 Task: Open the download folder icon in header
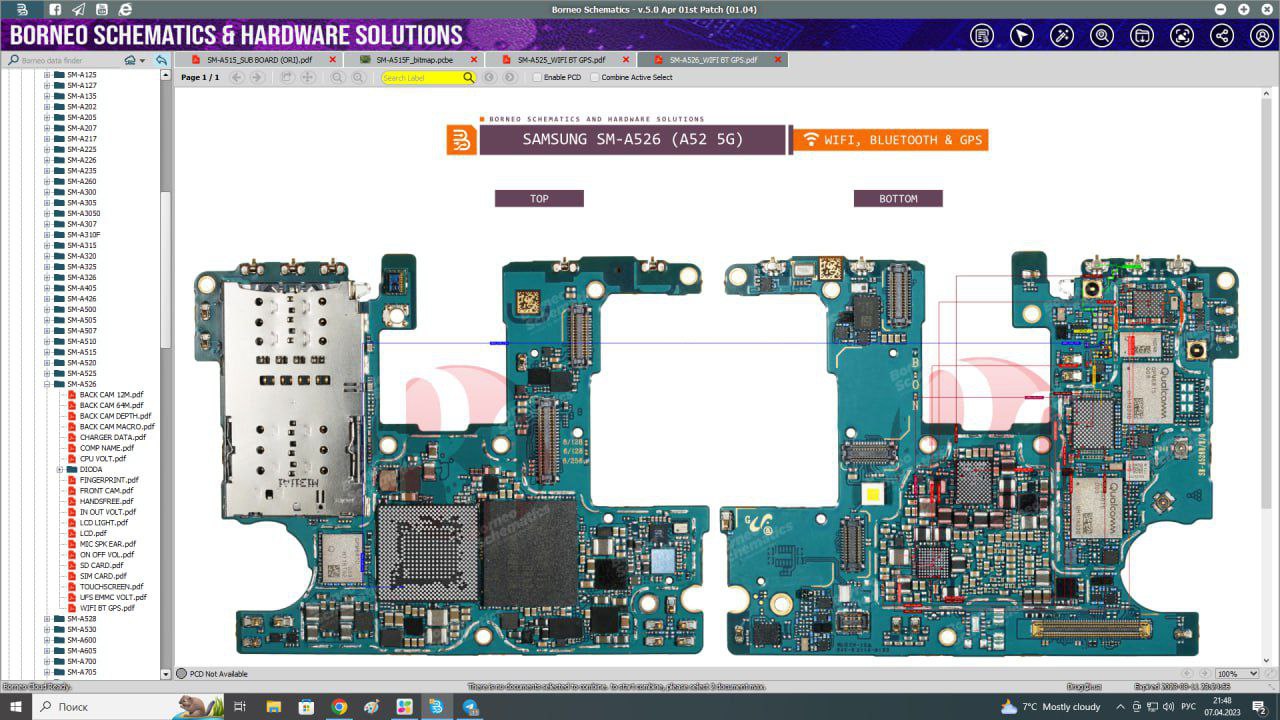[1142, 36]
